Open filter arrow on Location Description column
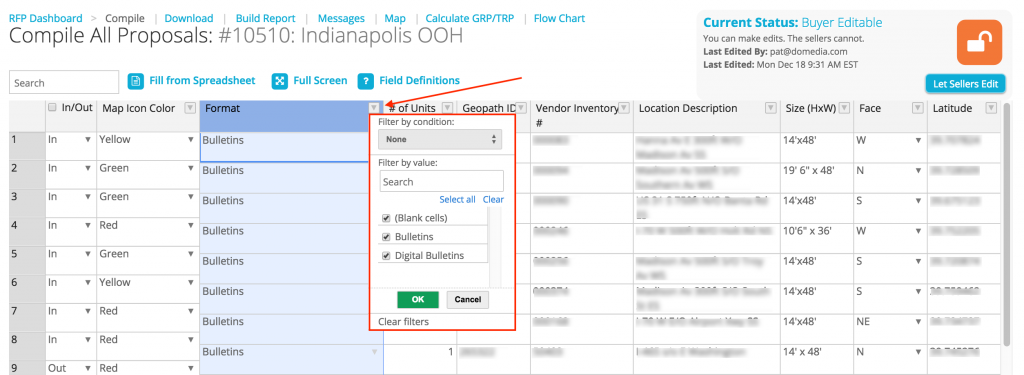 [x=771, y=108]
